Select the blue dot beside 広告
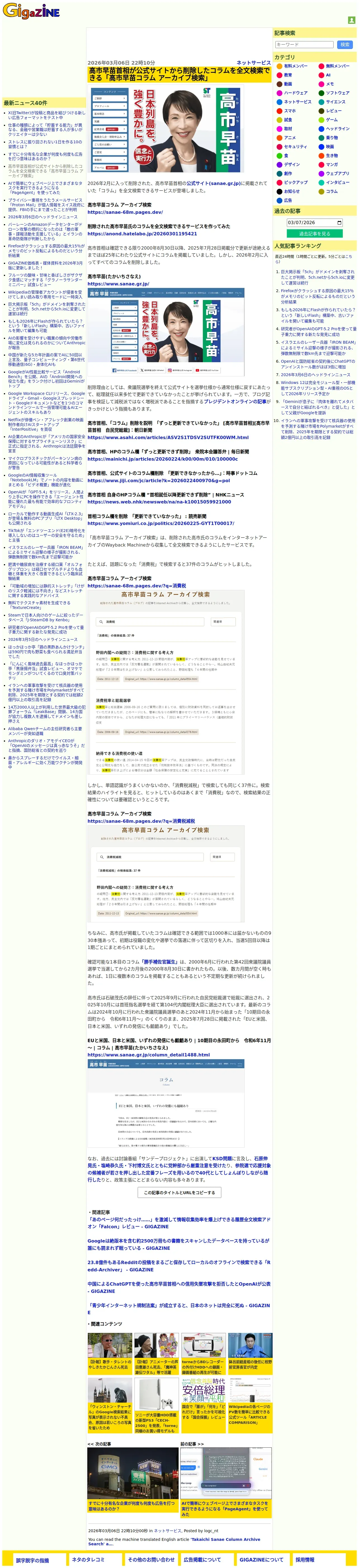The width and height of the screenshot is (359, 1568). pos(279,200)
